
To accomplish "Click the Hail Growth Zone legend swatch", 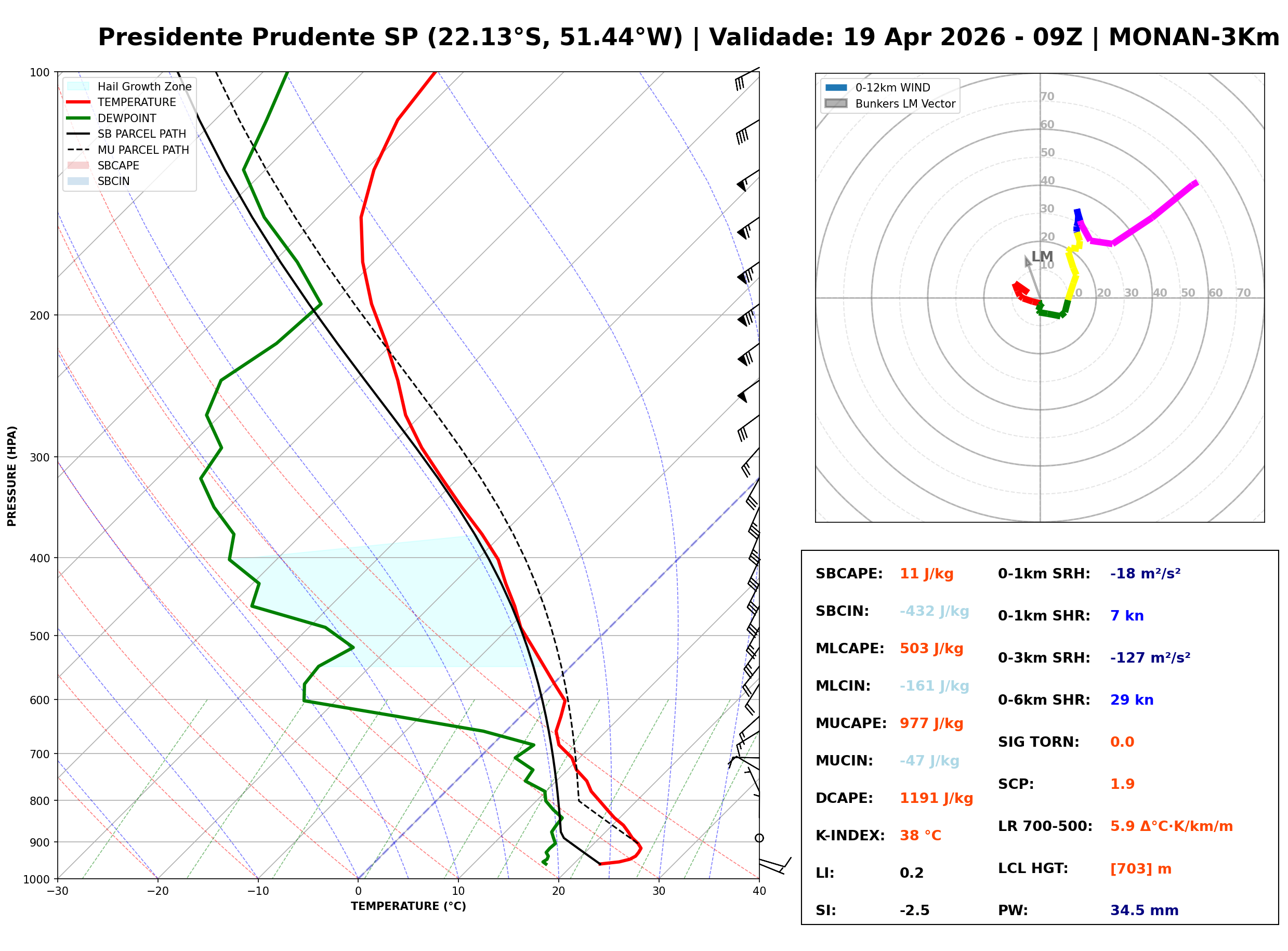I will coord(78,86).
